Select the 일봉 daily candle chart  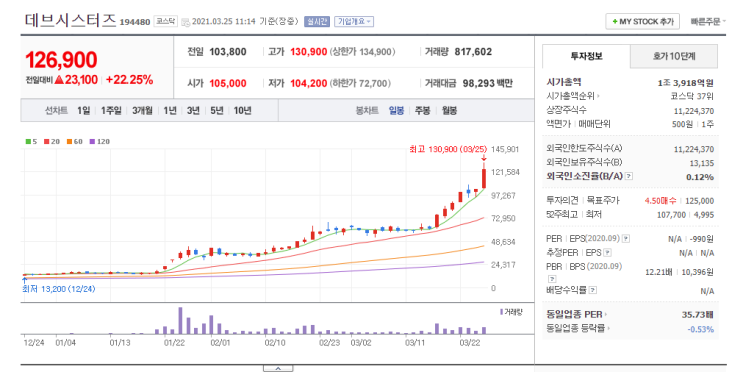pos(396,110)
